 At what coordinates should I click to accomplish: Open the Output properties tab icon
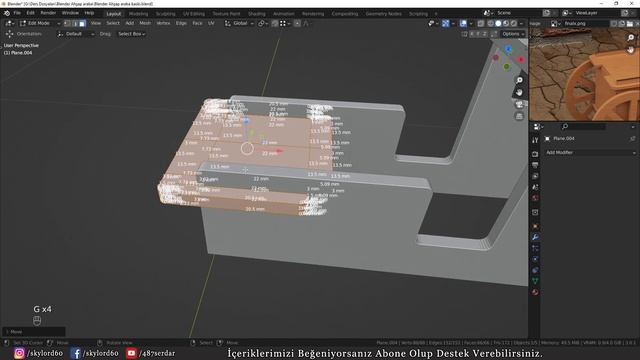(x=535, y=165)
